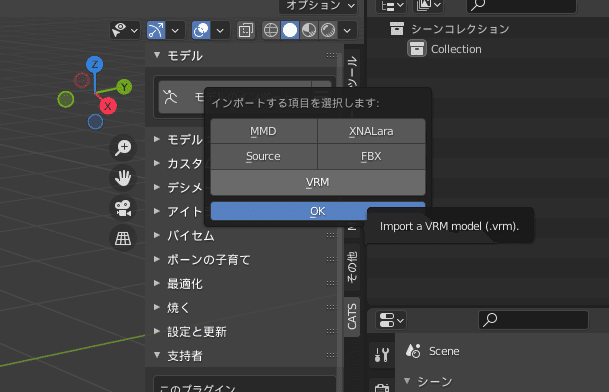The height and width of the screenshot is (392, 609).
Task: Choose VRM model import
Action: click(x=318, y=182)
